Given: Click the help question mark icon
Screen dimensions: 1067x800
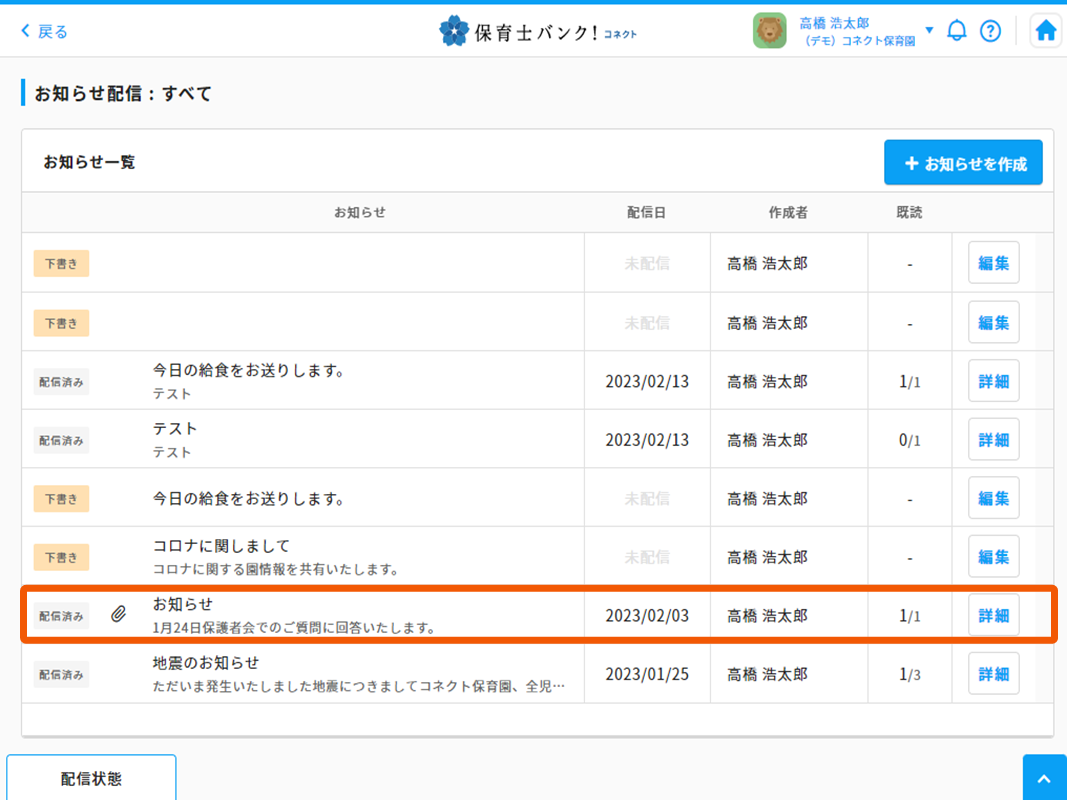Looking at the screenshot, I should (x=990, y=31).
